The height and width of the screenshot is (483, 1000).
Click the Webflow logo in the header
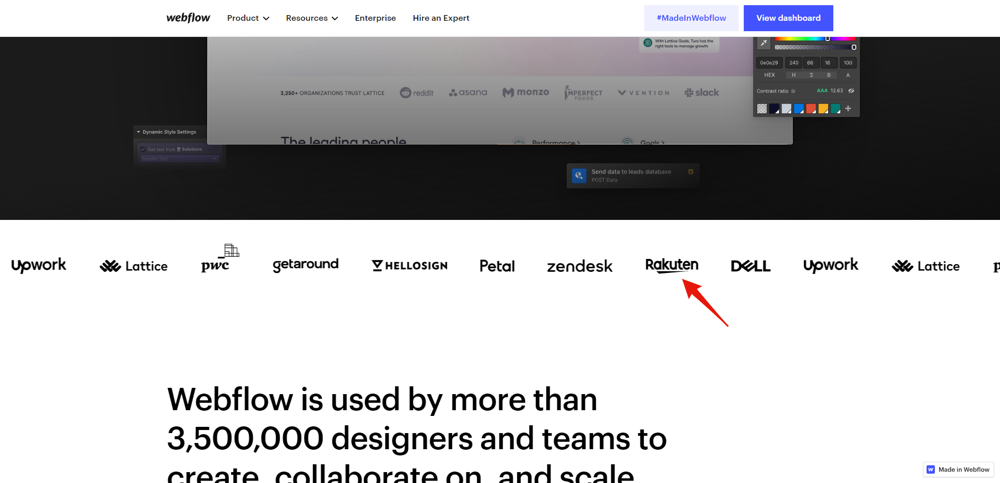point(188,18)
